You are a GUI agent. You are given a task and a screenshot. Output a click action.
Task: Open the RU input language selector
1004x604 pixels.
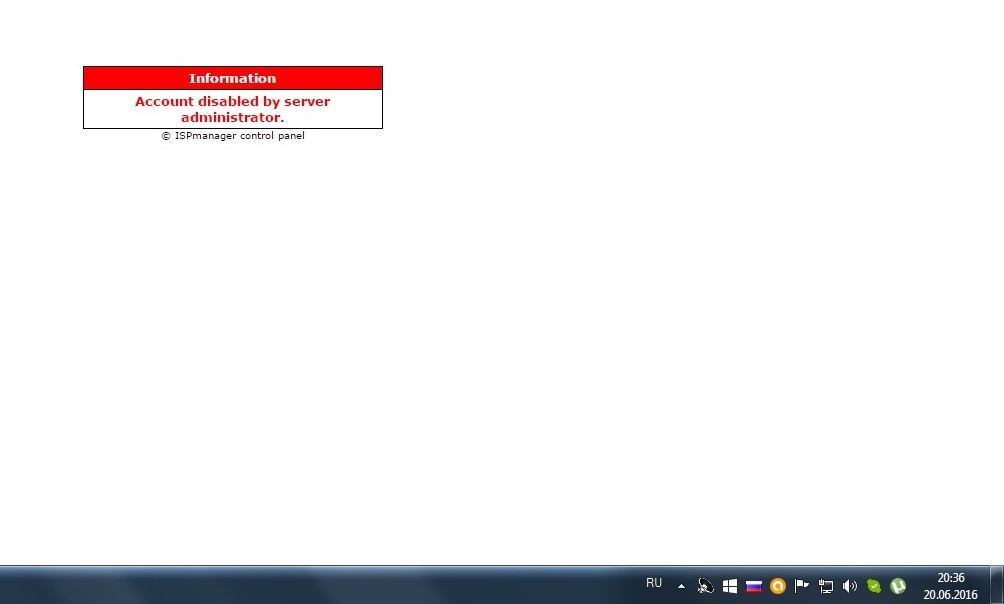654,583
